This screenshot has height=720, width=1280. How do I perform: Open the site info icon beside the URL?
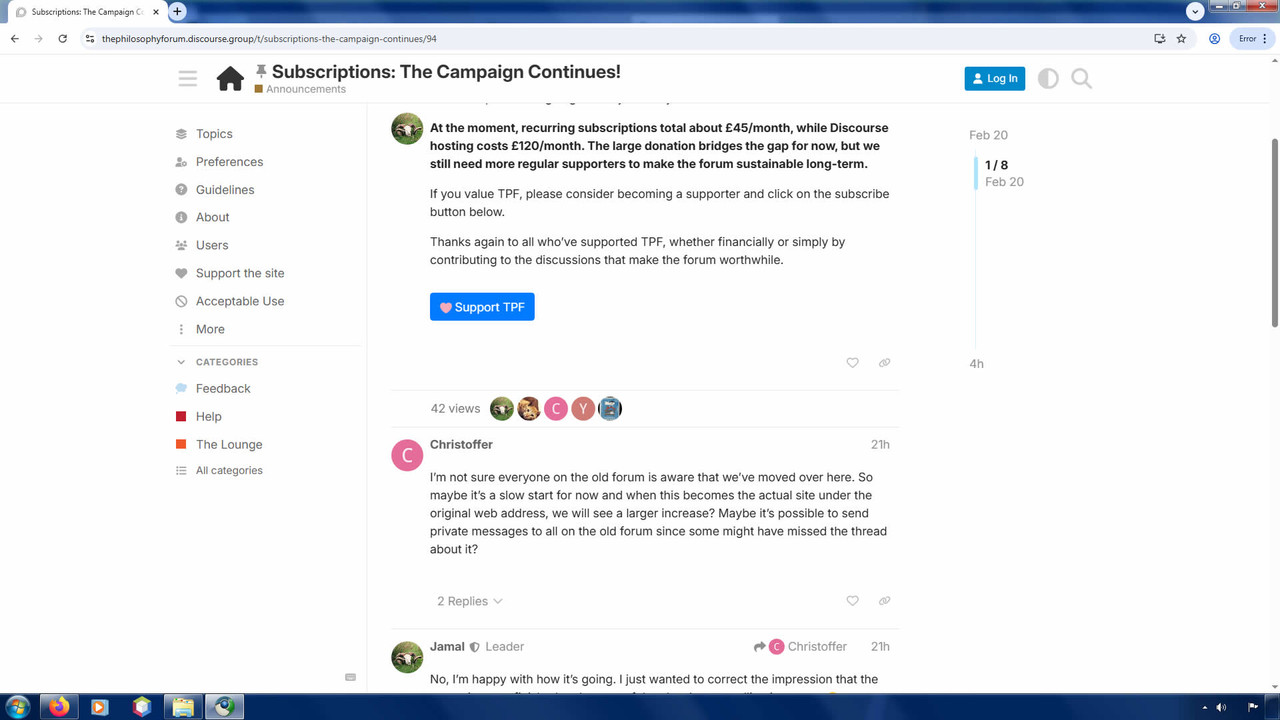(x=90, y=39)
